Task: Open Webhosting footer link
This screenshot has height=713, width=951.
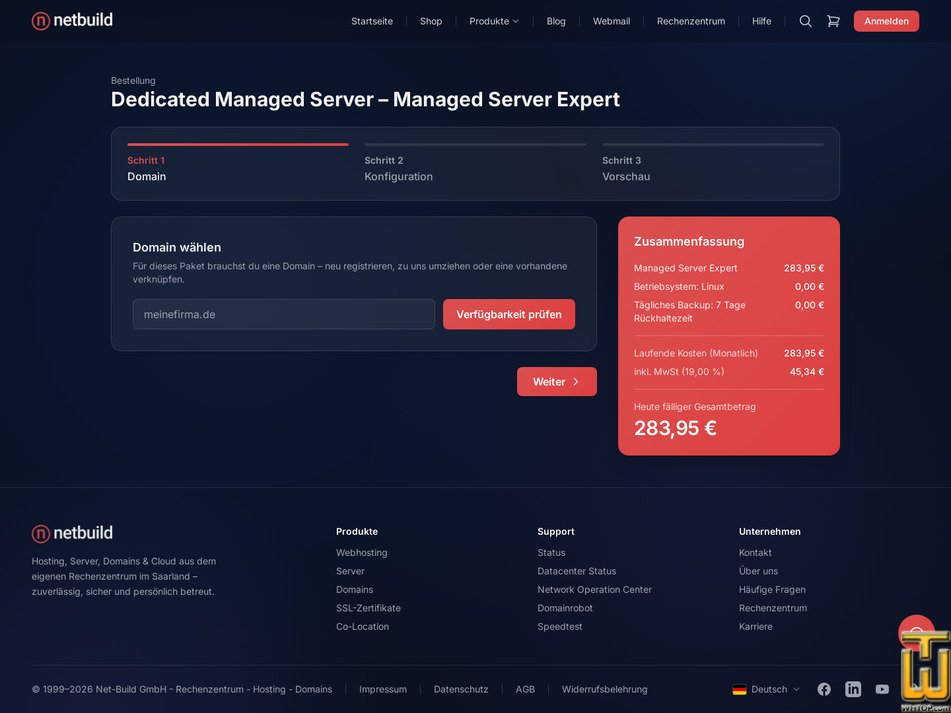Action: click(x=361, y=552)
